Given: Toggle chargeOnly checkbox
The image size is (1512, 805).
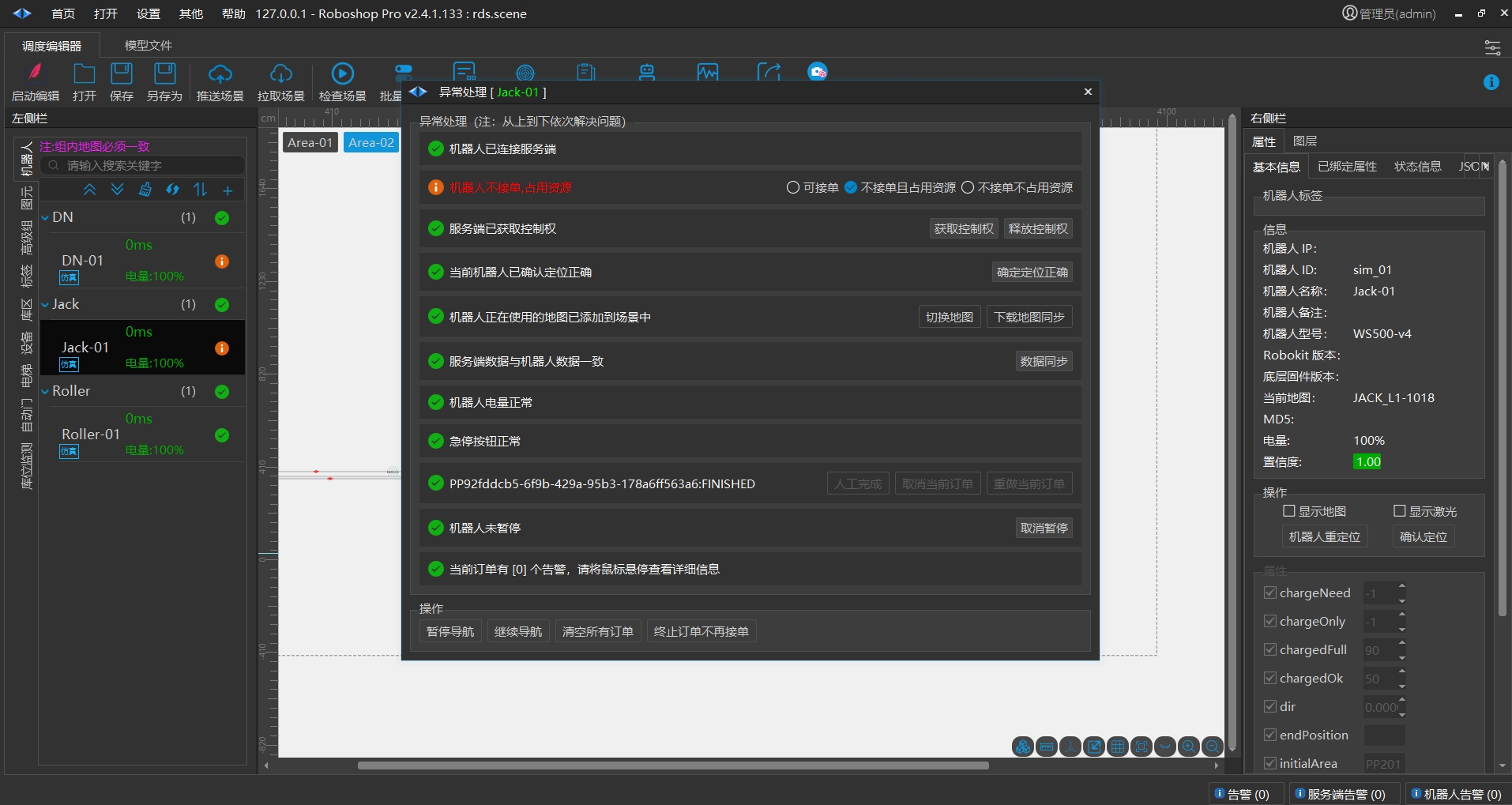Looking at the screenshot, I should click(1270, 621).
